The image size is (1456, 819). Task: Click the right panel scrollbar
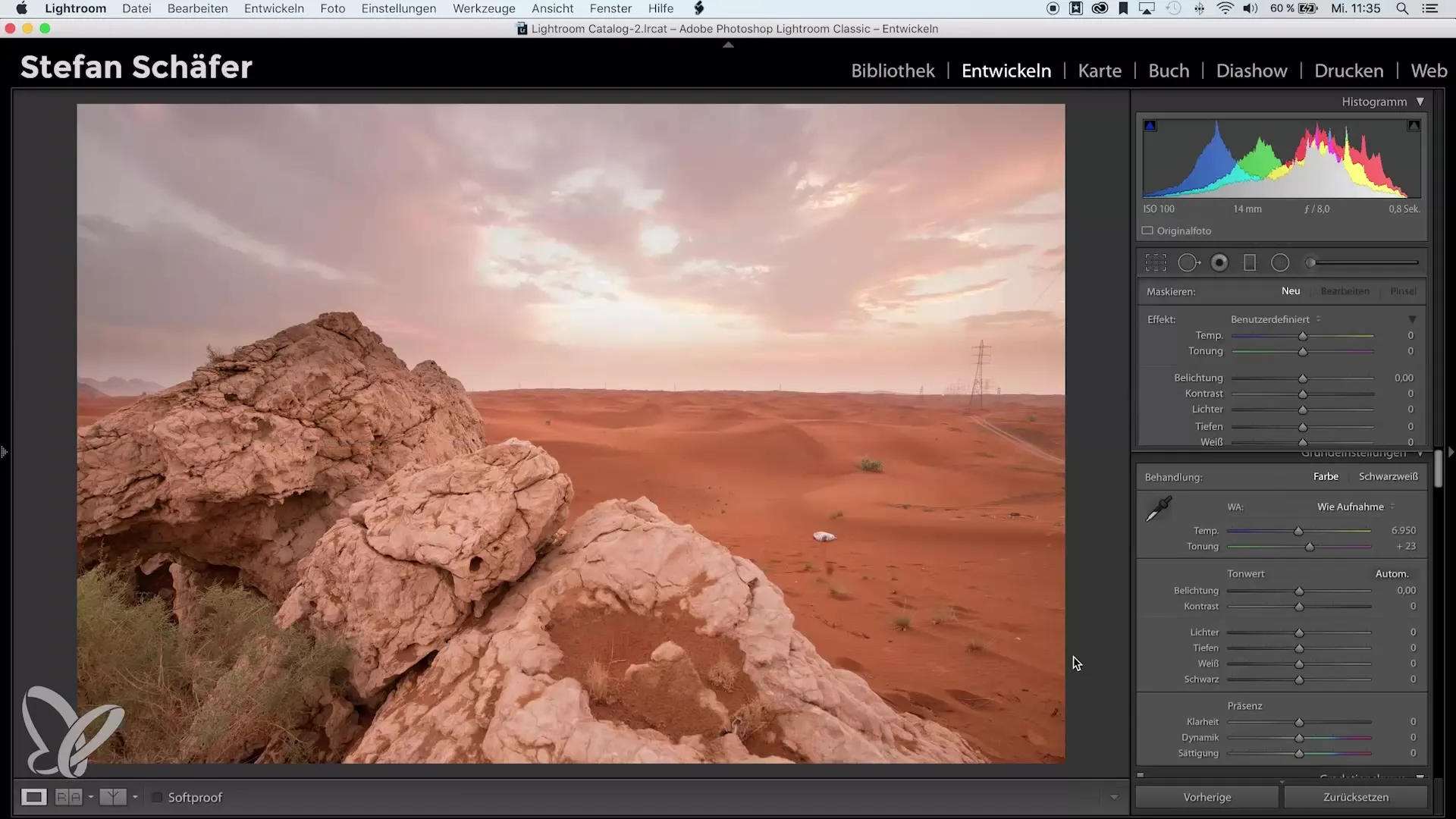tap(1438, 469)
